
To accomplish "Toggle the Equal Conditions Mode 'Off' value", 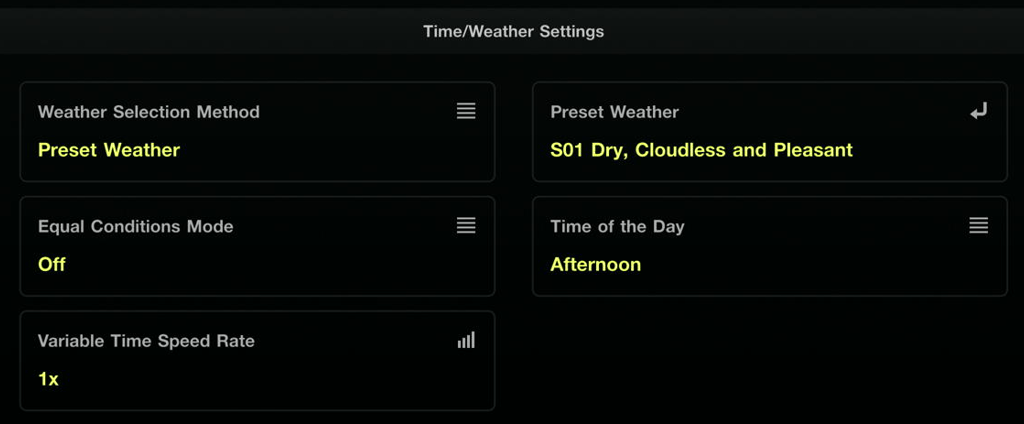I will [x=52, y=265].
